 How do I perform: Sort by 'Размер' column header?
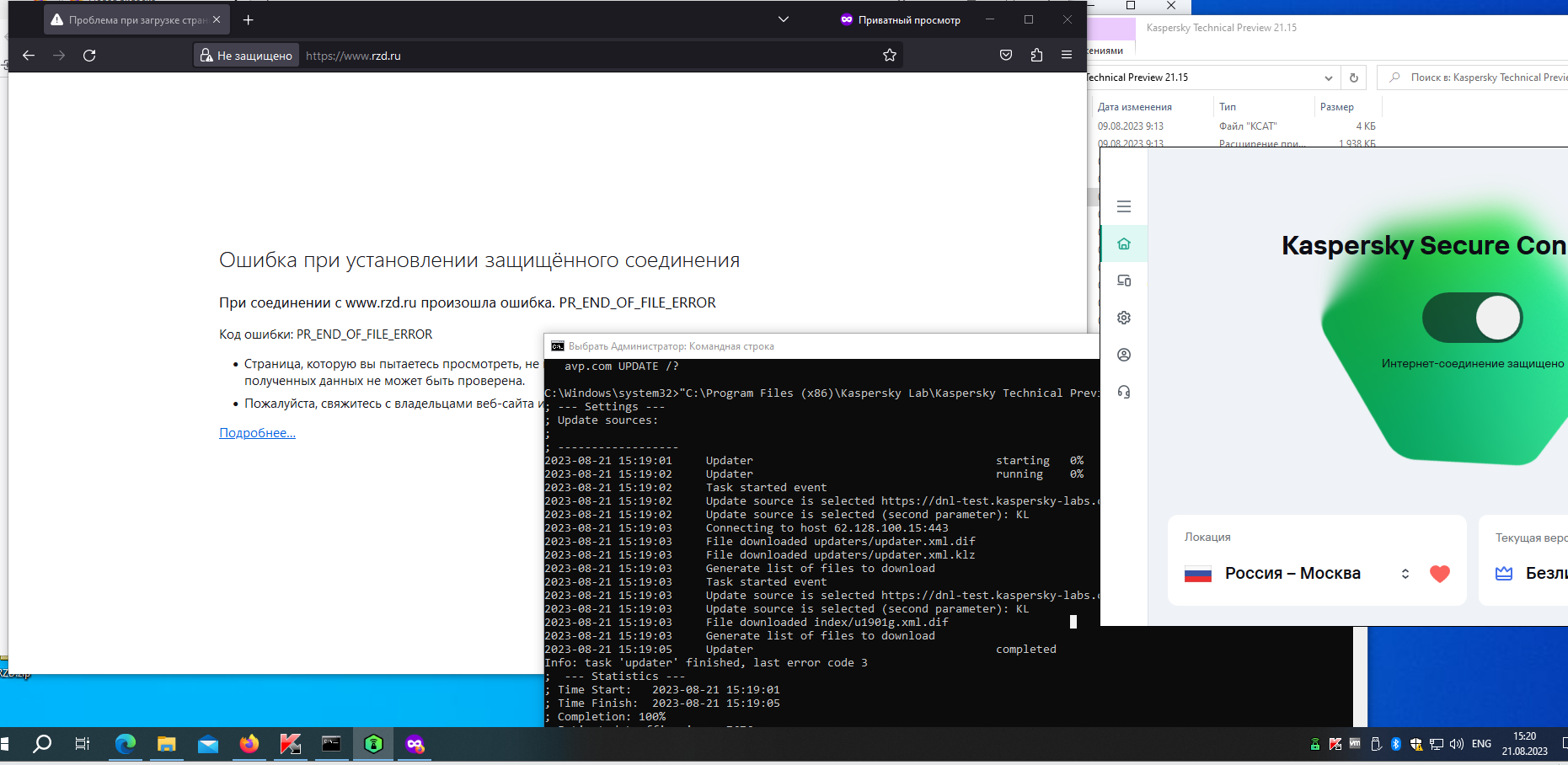(1337, 107)
